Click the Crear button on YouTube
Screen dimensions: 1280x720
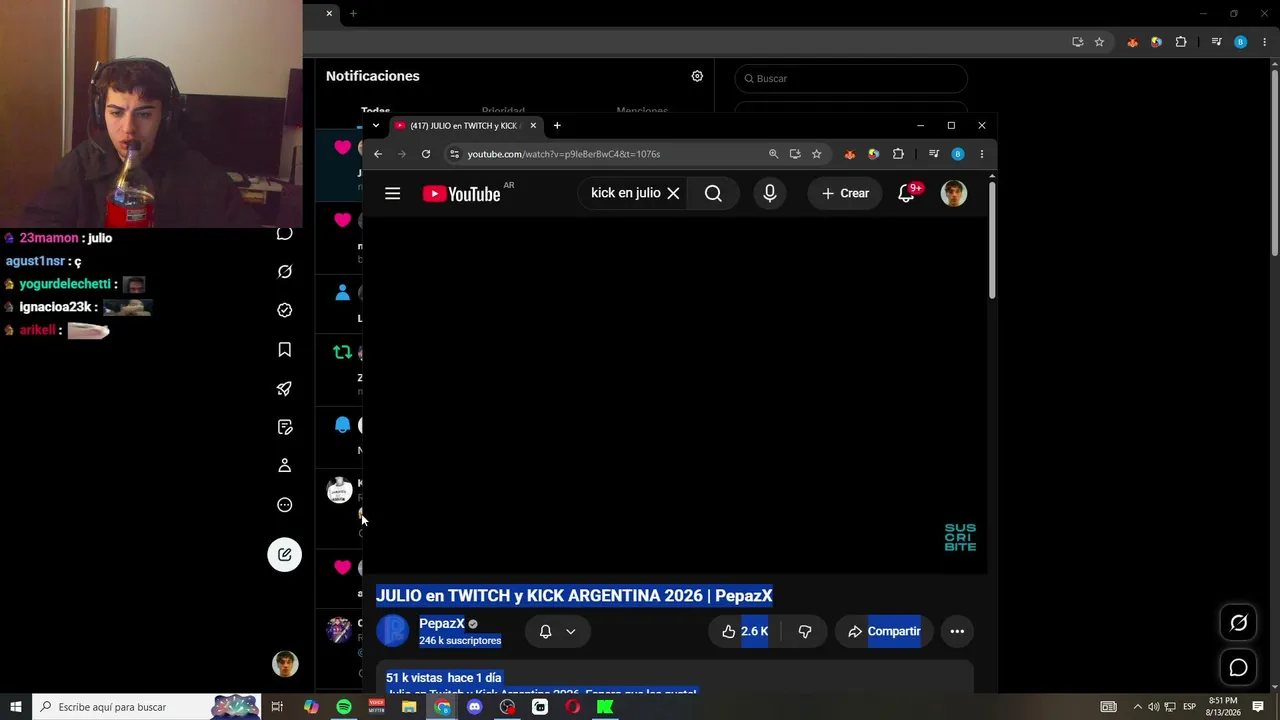tap(845, 194)
